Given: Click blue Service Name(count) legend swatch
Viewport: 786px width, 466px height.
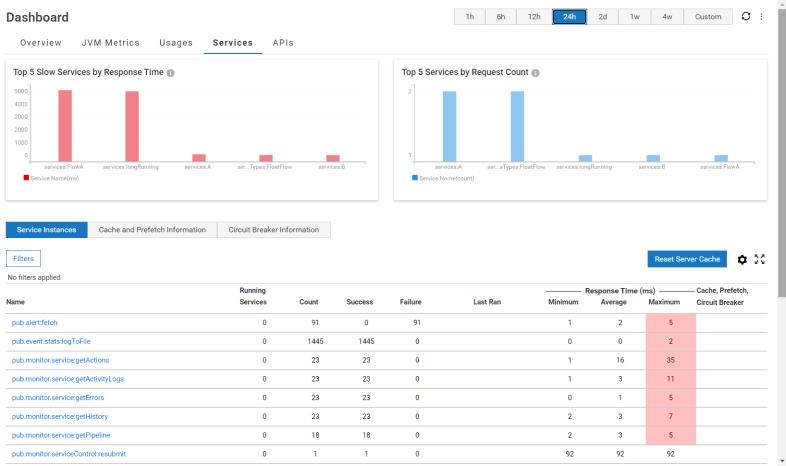Looking at the screenshot, I should [415, 178].
